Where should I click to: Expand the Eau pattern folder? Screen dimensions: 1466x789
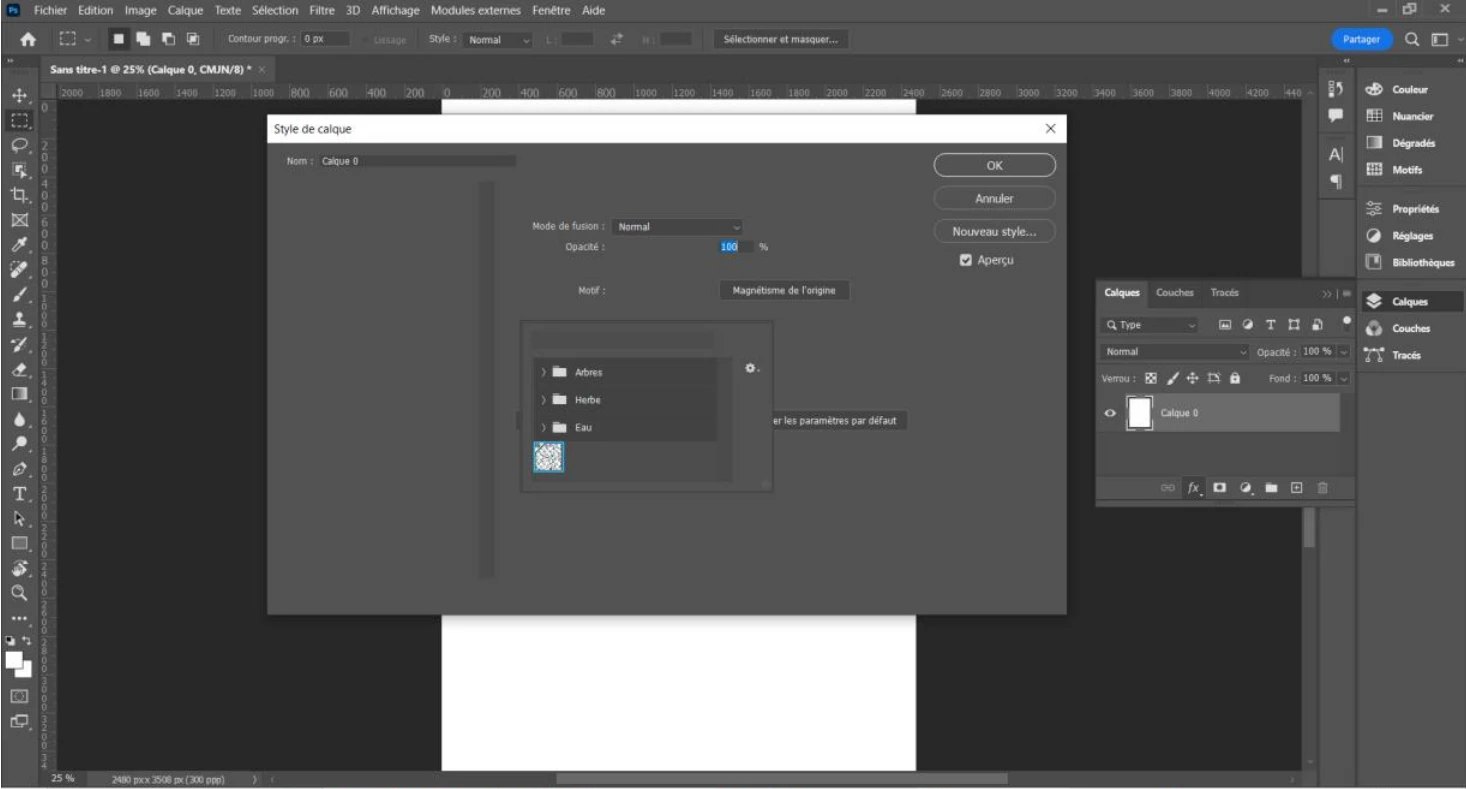pos(544,428)
